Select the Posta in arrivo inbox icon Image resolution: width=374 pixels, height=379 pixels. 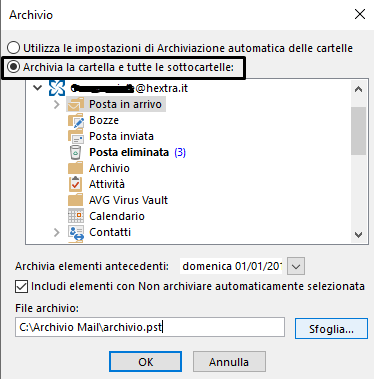point(76,104)
